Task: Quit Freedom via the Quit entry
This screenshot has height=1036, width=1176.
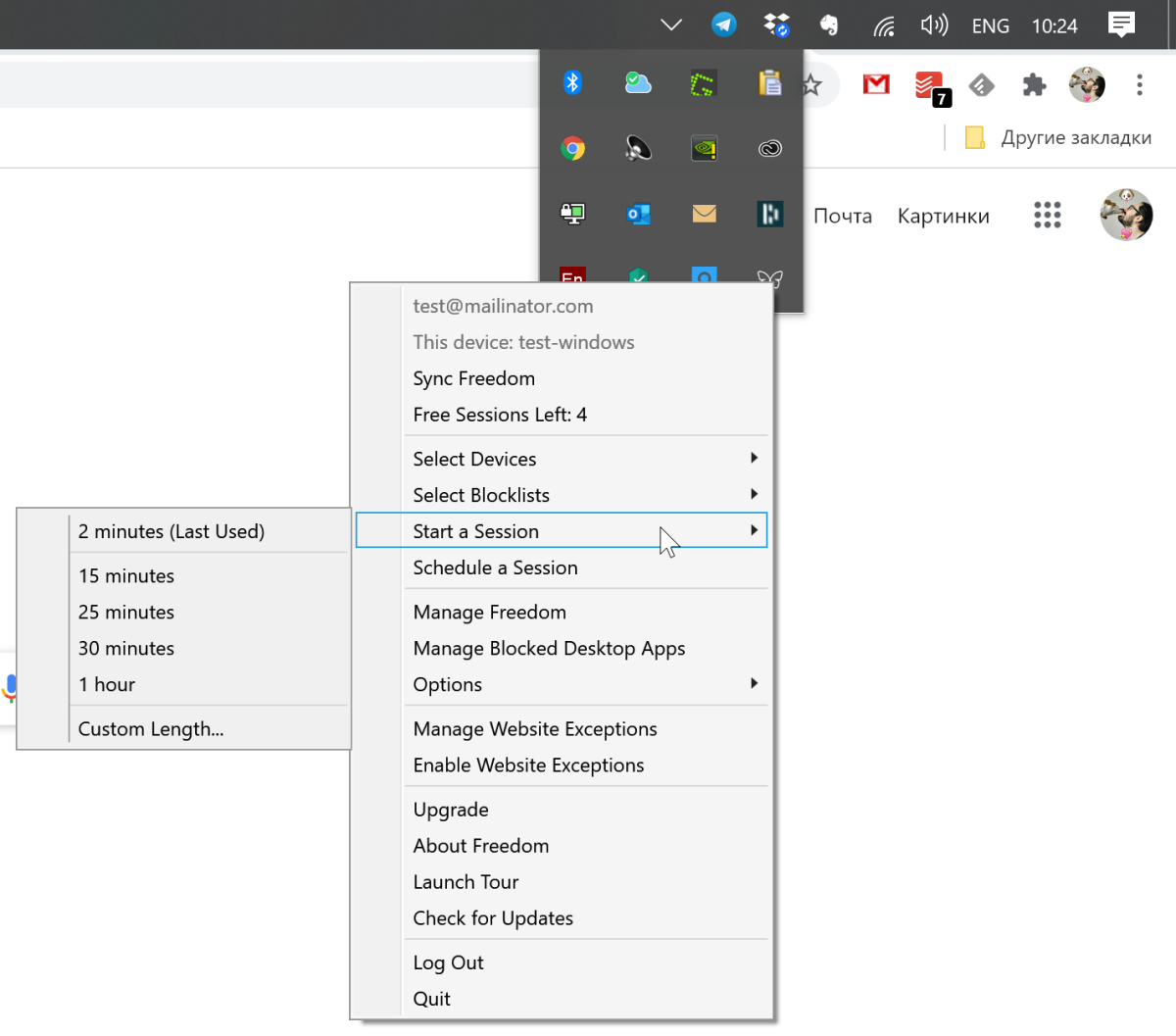Action: pyautogui.click(x=562, y=999)
